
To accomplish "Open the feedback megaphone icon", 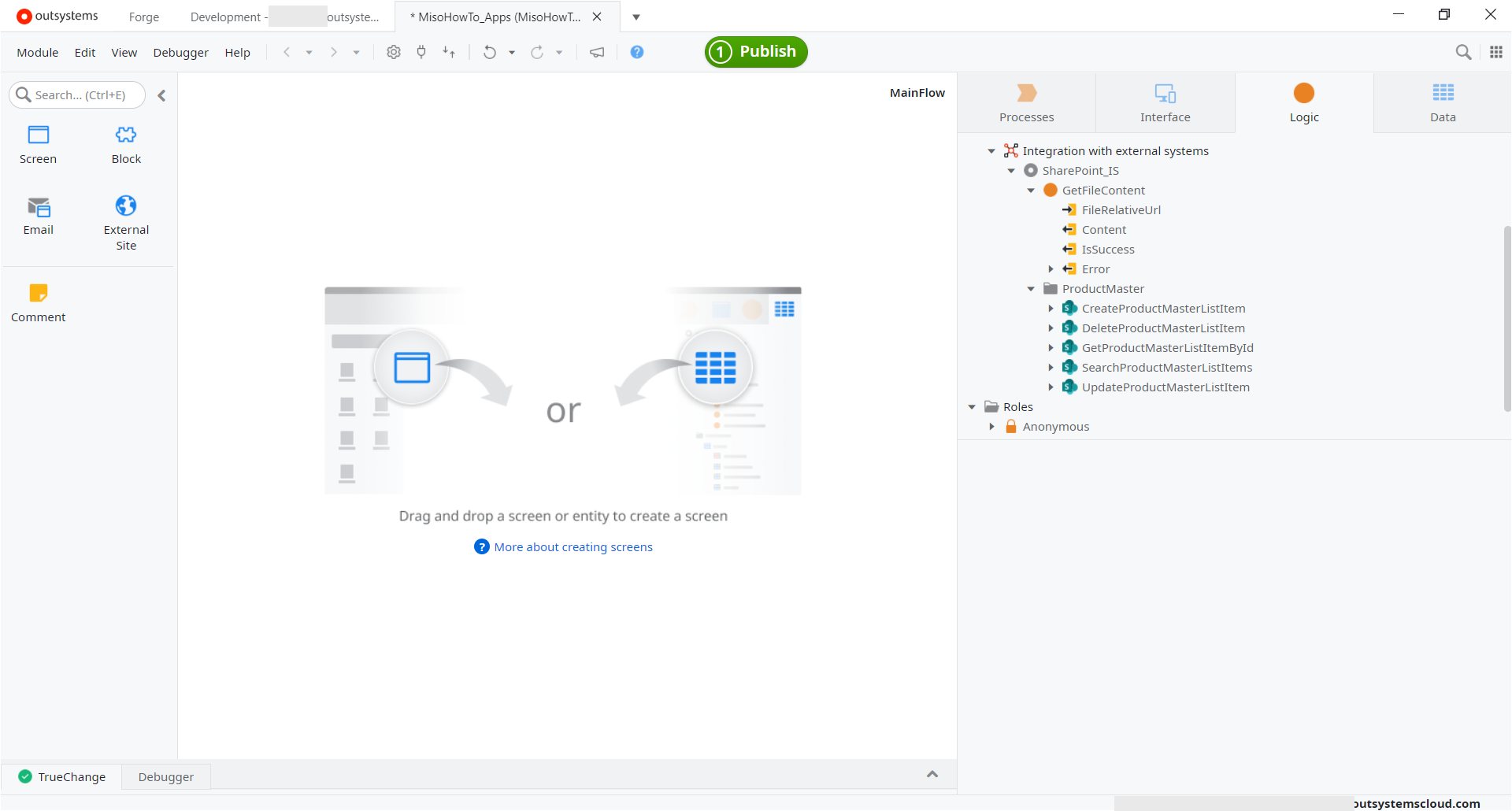I will (x=597, y=52).
